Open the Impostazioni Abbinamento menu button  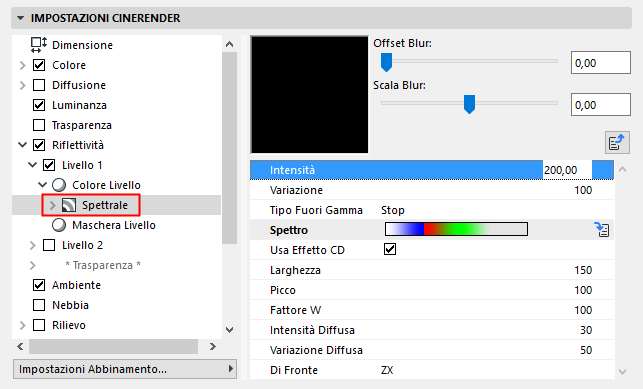coord(125,369)
